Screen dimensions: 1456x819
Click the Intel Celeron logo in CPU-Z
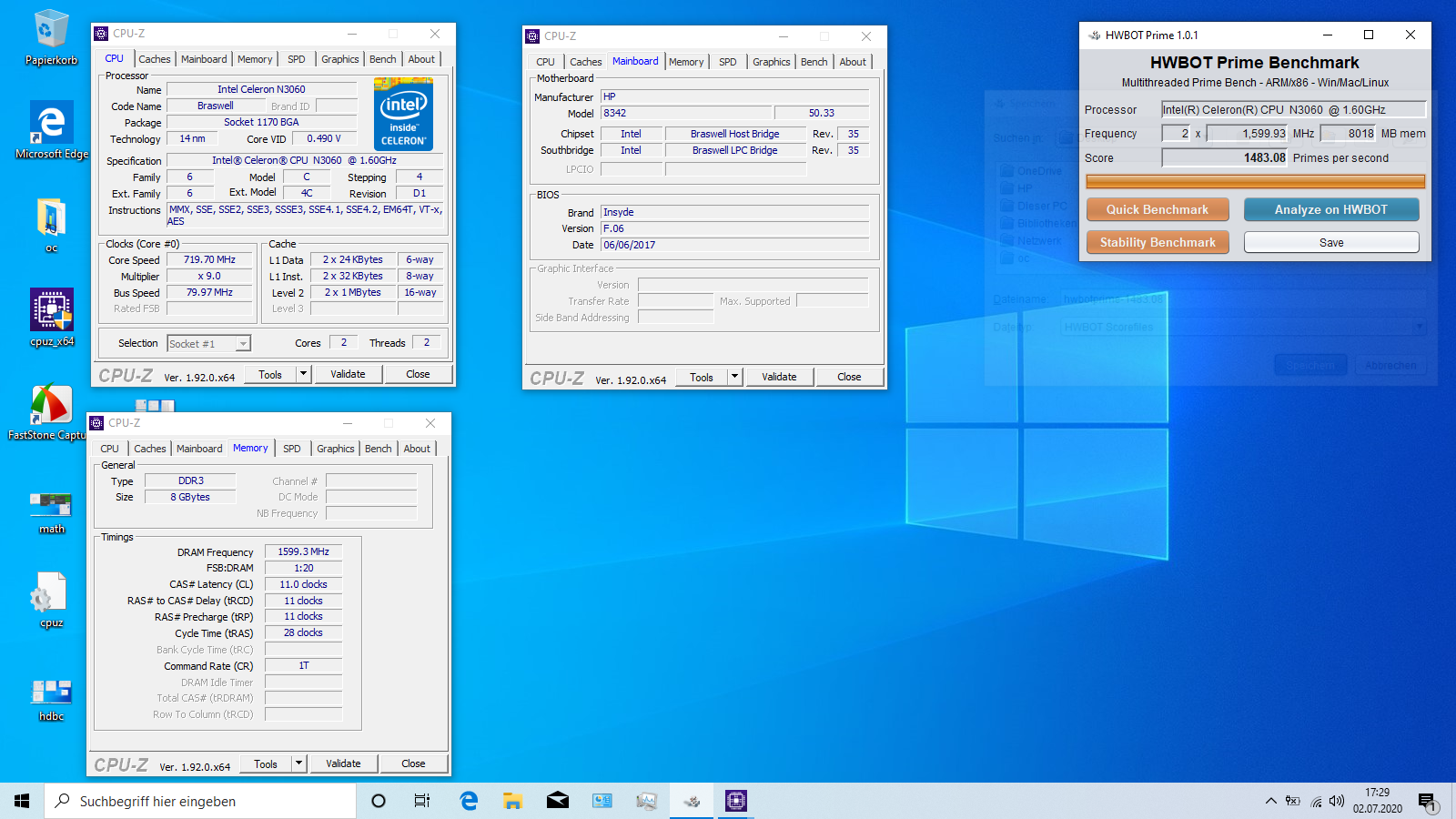tap(403, 115)
